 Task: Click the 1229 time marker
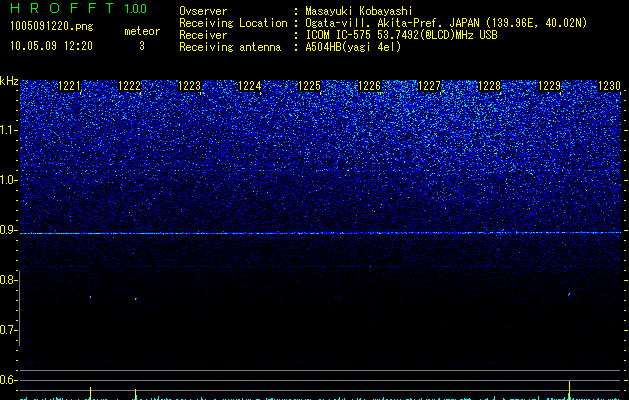click(549, 86)
